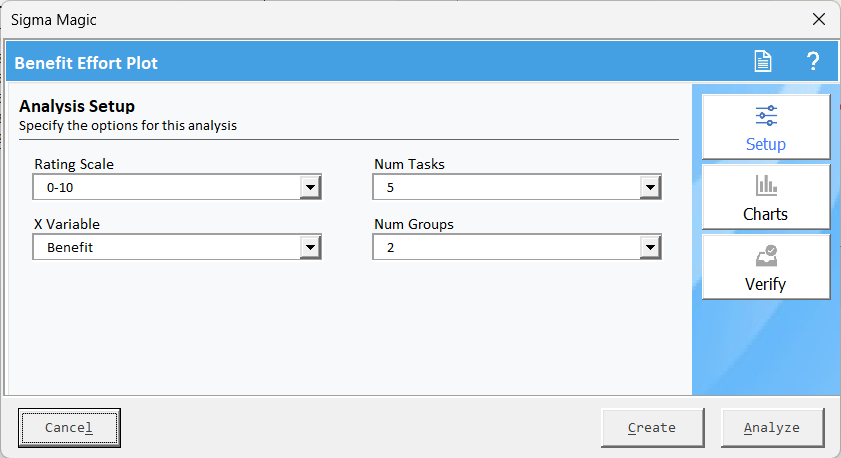
Task: Expand the Rating Scale dropdown arrow
Action: pyautogui.click(x=310, y=188)
